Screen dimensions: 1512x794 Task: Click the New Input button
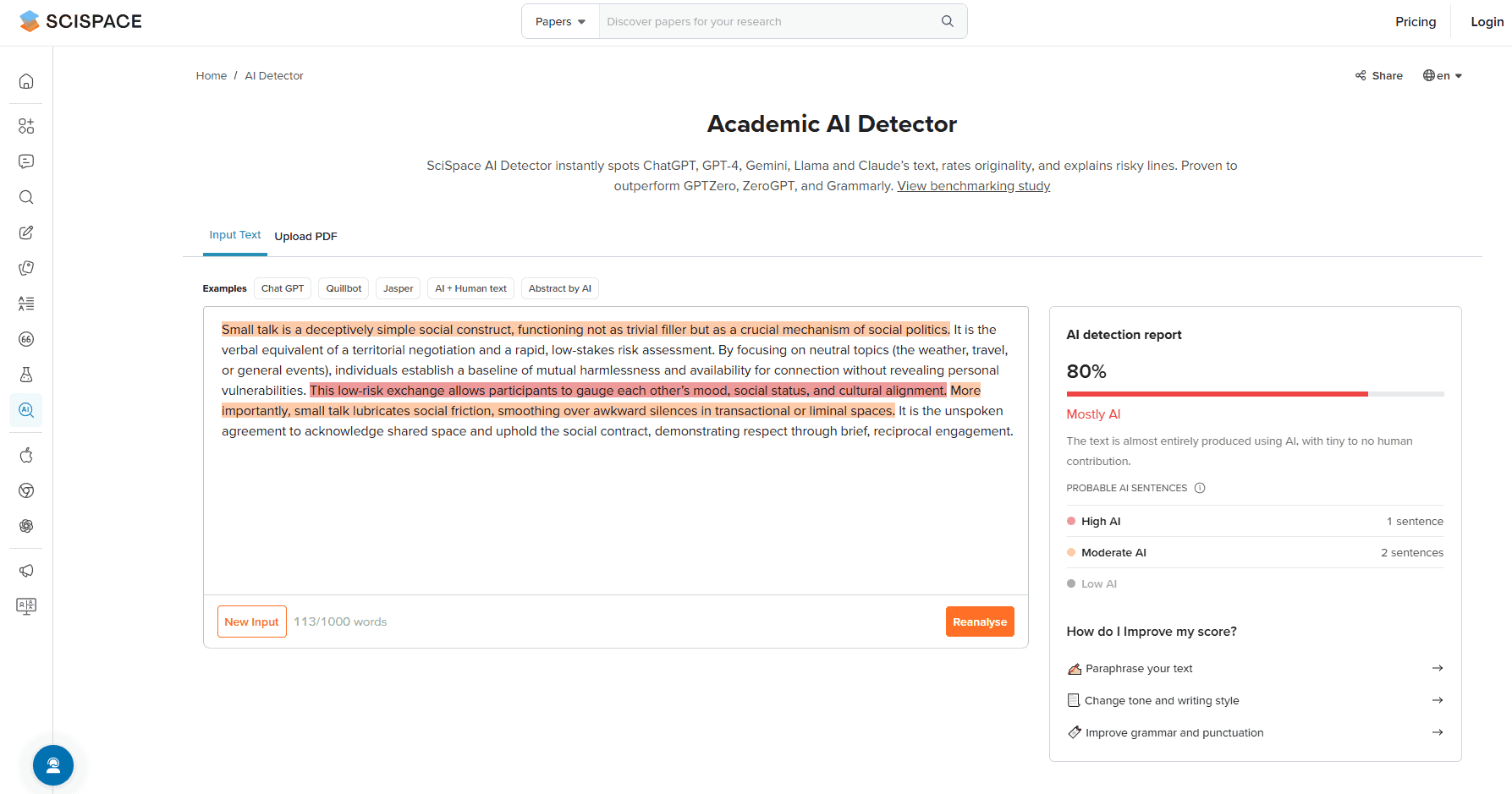[252, 622]
